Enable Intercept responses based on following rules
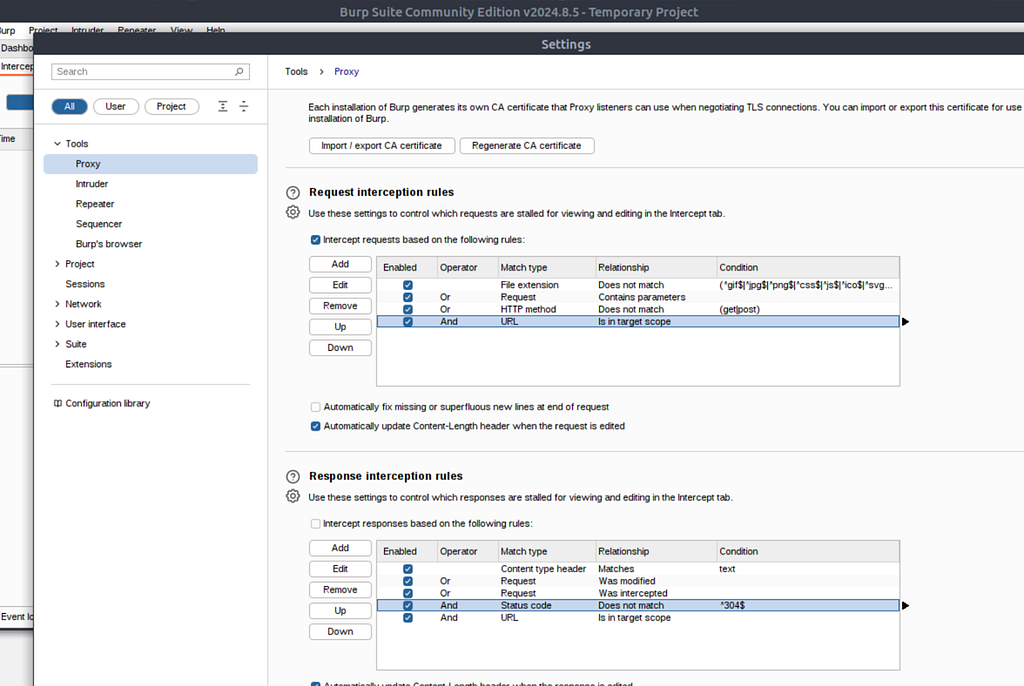 [x=315, y=524]
